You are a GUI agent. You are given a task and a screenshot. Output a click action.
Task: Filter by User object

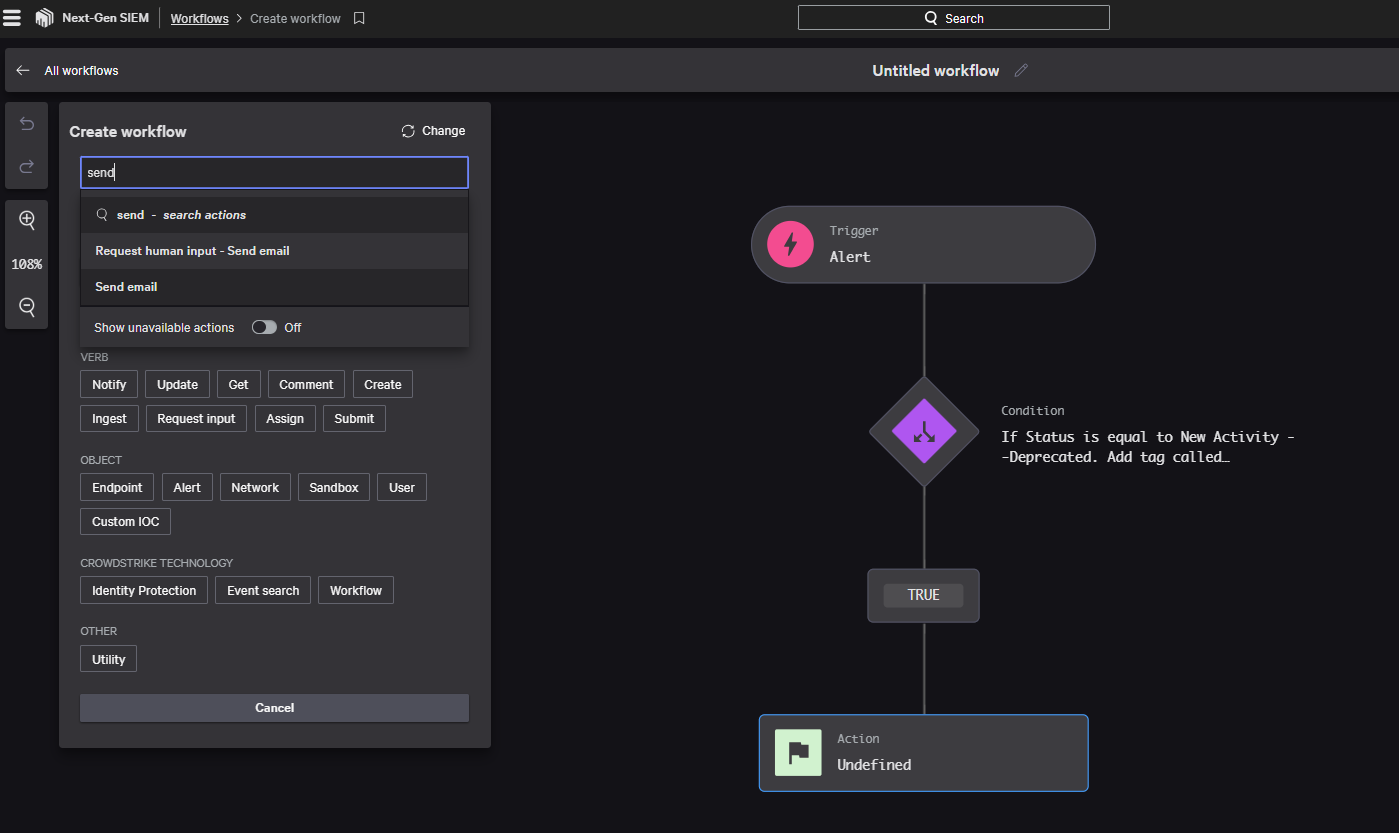[x=402, y=488]
